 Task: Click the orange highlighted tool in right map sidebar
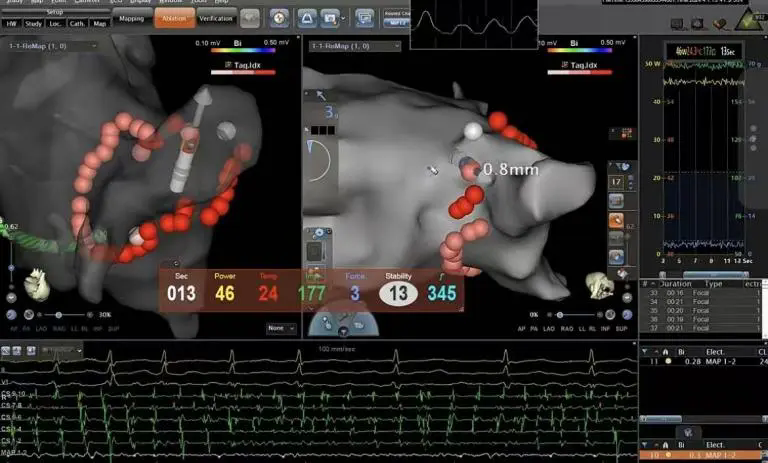tap(617, 220)
